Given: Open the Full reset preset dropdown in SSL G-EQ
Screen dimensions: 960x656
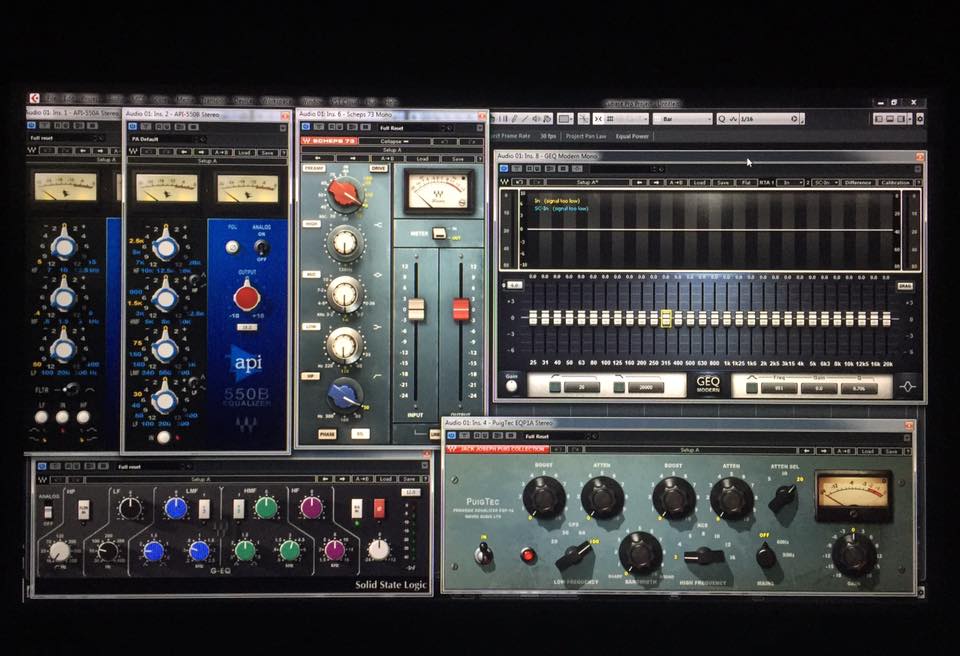Looking at the screenshot, I should click(x=154, y=467).
